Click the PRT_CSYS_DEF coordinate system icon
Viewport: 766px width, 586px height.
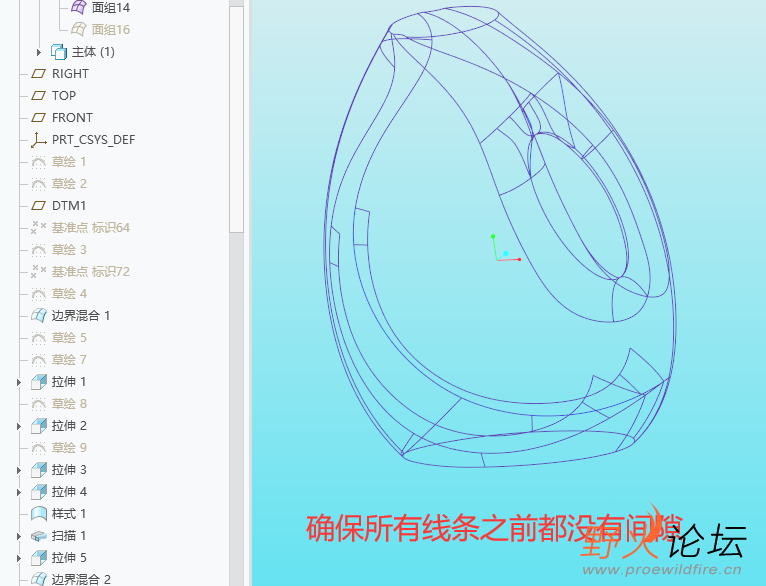(39, 140)
